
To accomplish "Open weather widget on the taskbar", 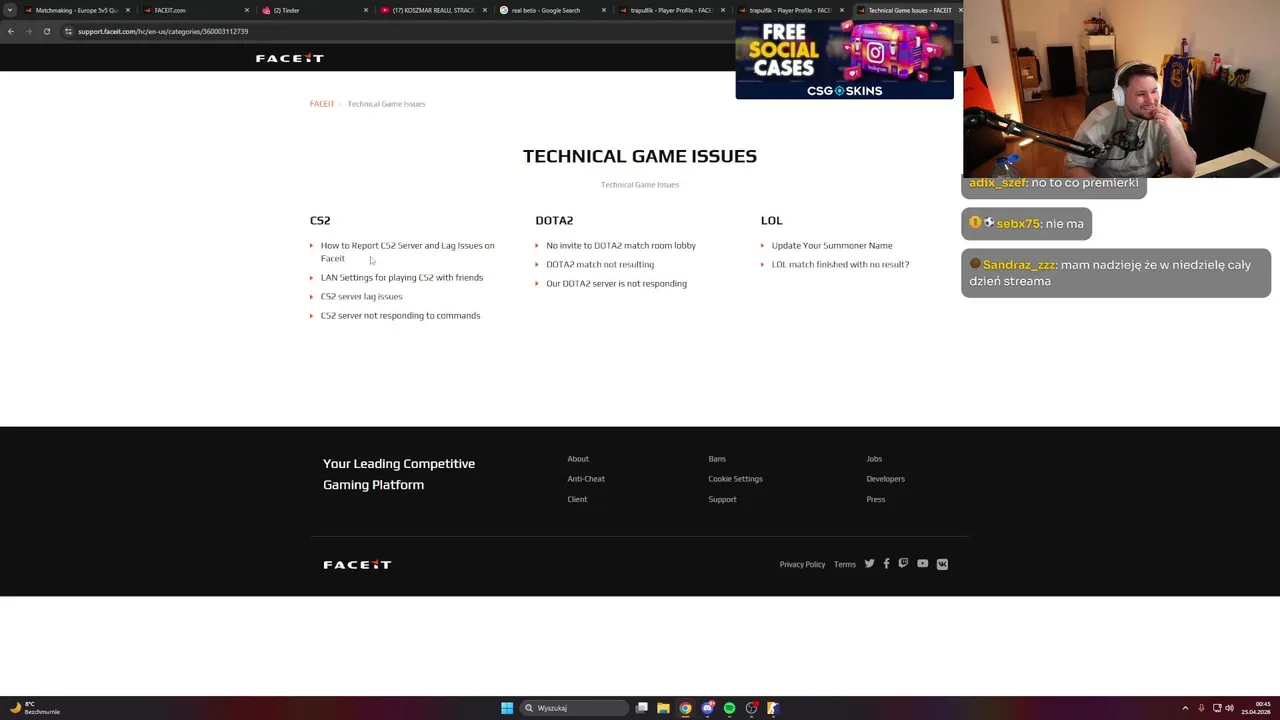I will [35, 708].
